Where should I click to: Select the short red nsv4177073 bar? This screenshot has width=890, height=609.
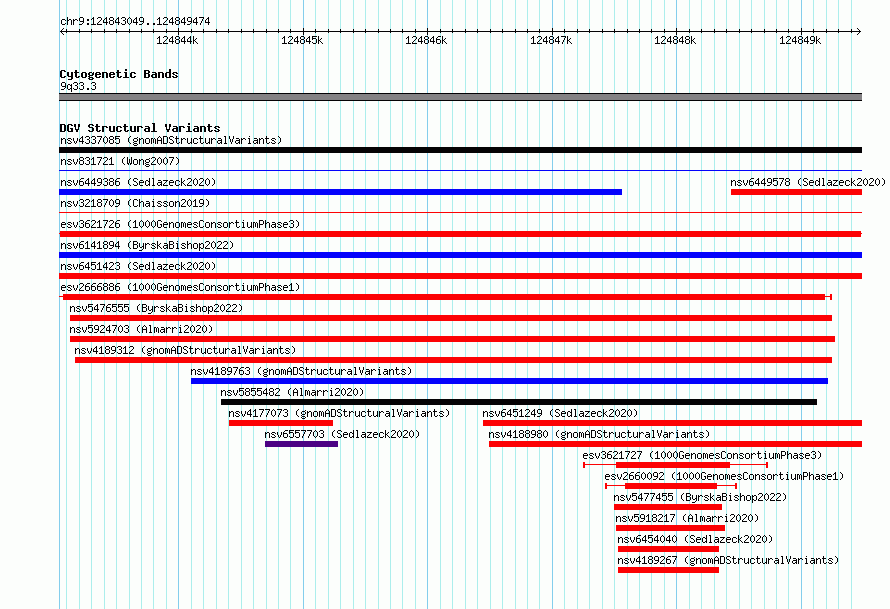(281, 423)
